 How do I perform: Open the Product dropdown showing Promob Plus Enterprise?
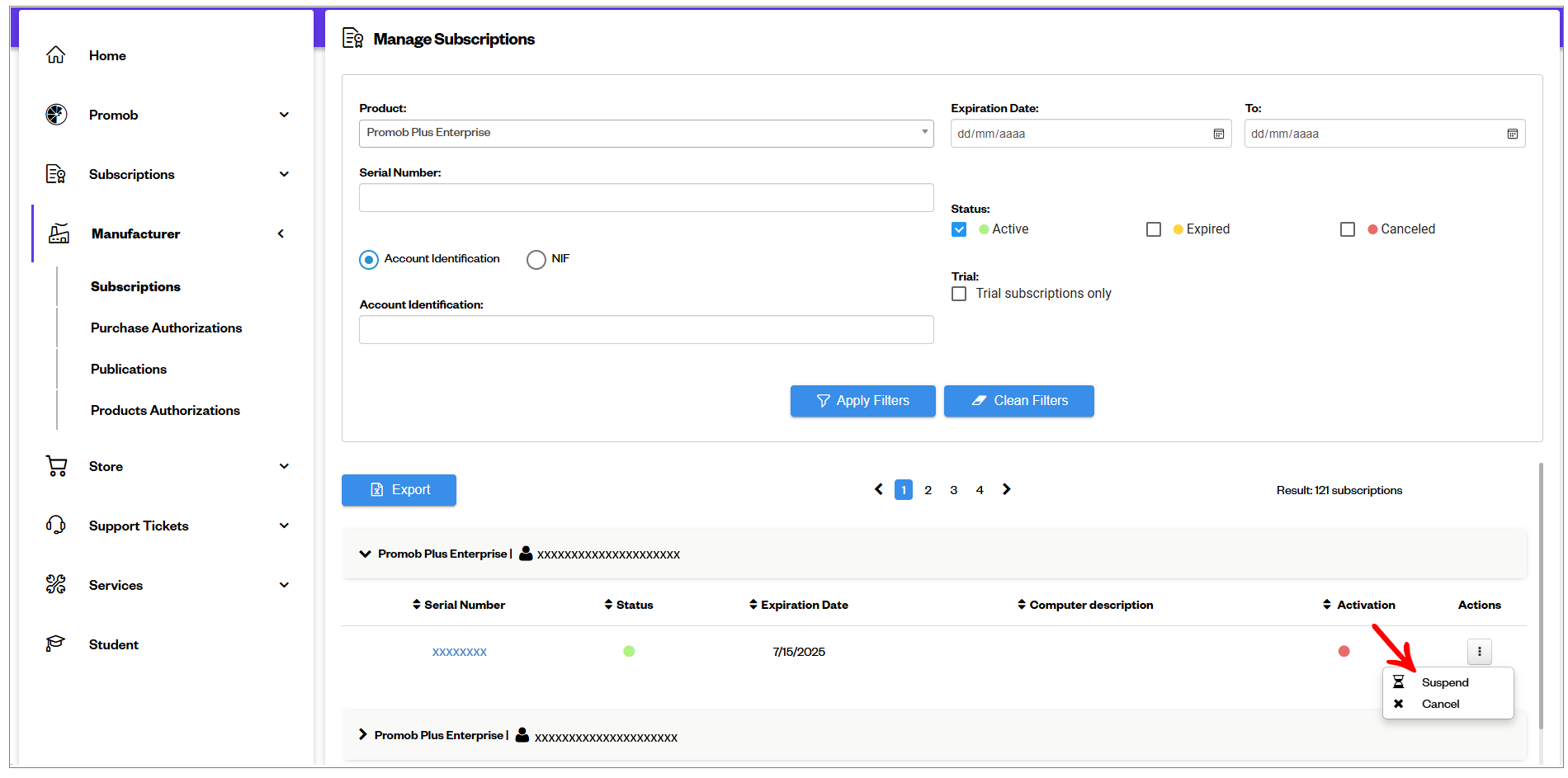[x=646, y=133]
